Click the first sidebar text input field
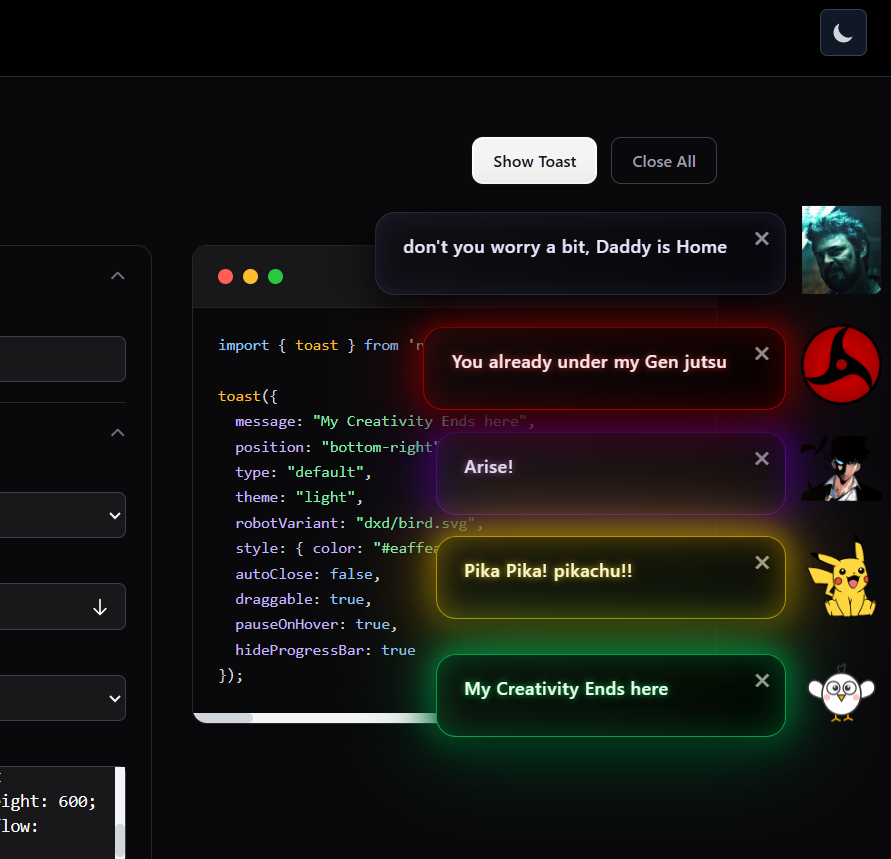 point(61,359)
